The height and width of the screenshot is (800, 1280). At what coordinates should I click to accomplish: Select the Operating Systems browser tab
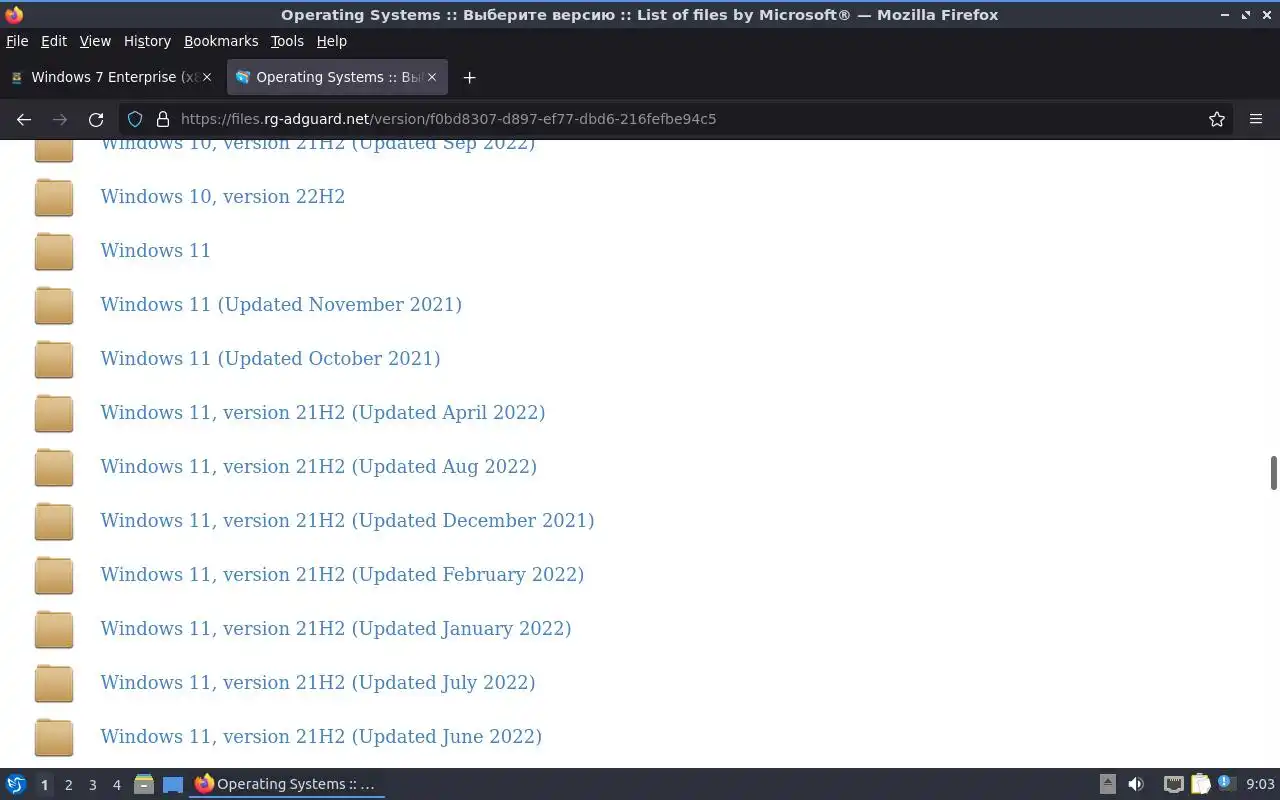click(337, 77)
